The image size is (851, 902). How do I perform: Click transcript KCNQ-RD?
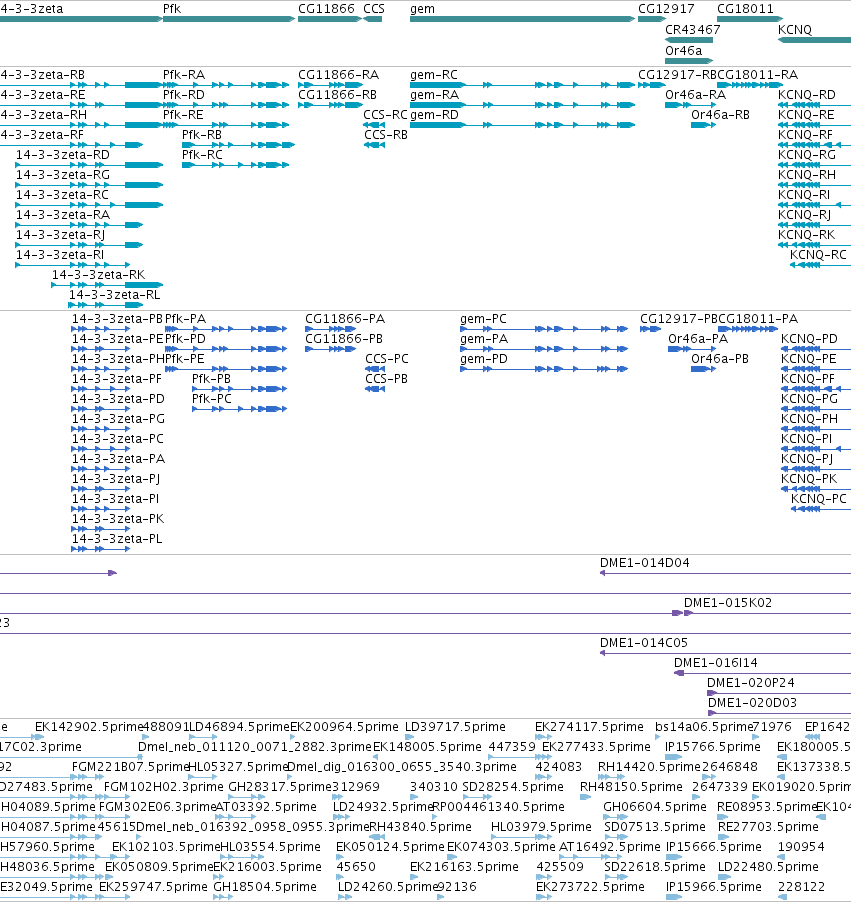tap(807, 95)
